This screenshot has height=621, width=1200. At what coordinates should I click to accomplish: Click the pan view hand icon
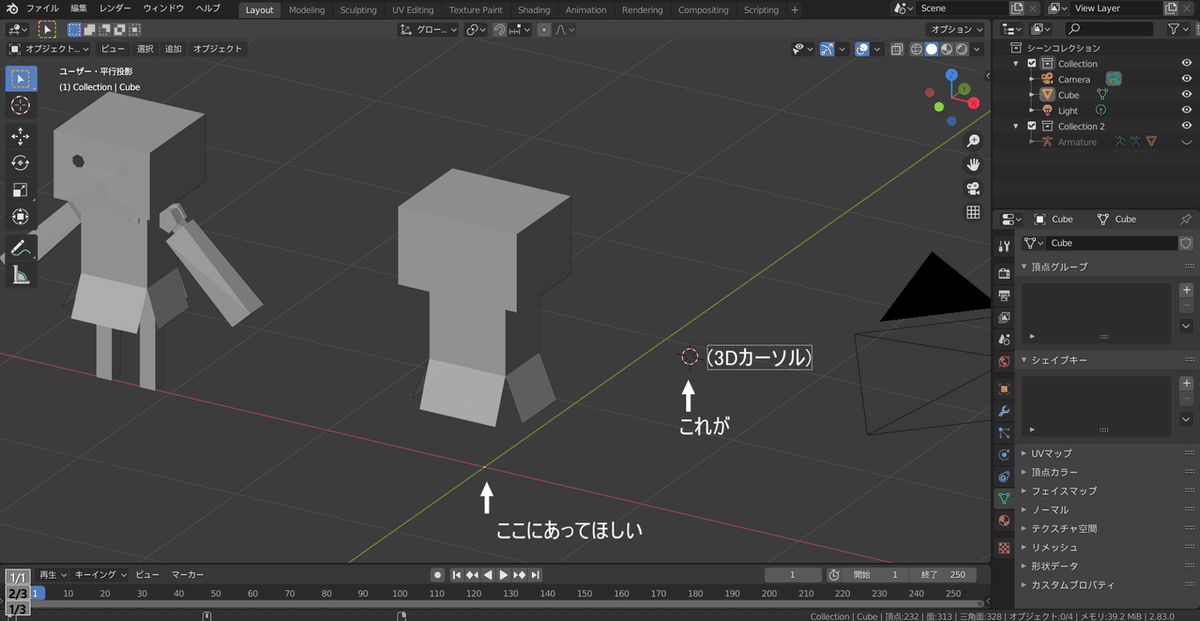[973, 165]
